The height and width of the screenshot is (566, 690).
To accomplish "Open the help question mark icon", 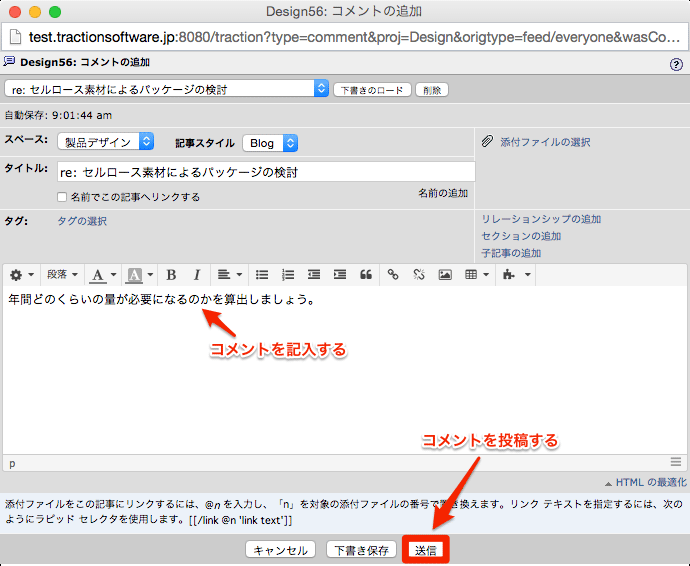I will [676, 65].
